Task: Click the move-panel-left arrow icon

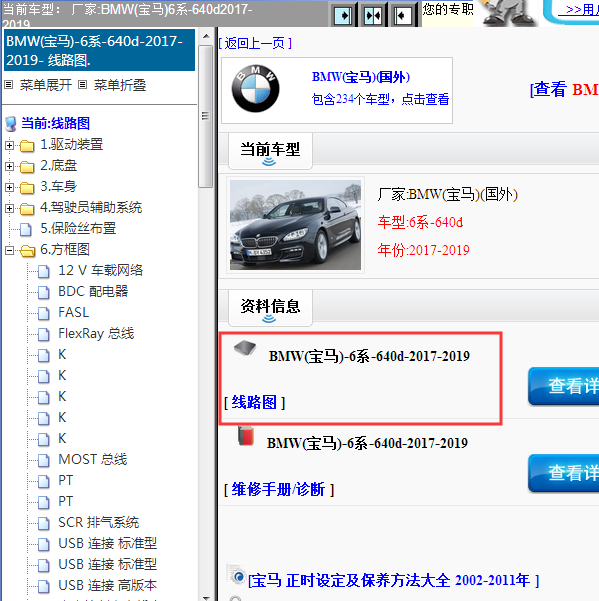Action: pos(402,15)
